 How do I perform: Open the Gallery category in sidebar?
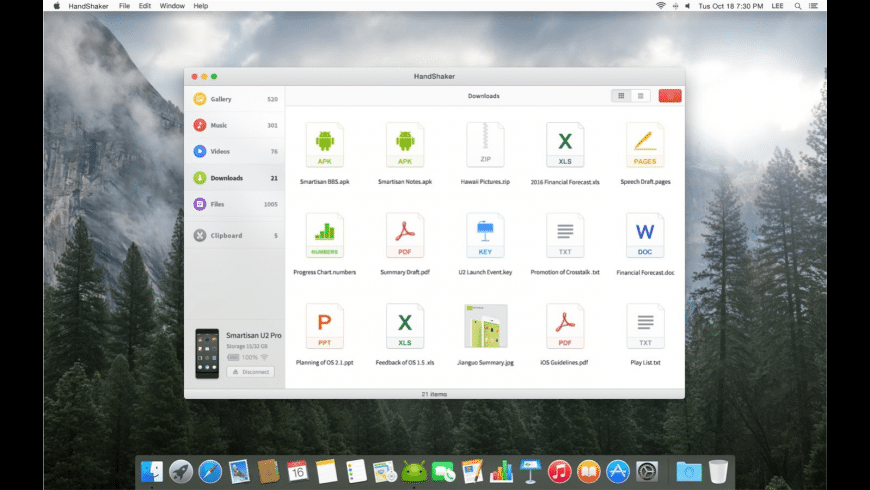click(235, 99)
